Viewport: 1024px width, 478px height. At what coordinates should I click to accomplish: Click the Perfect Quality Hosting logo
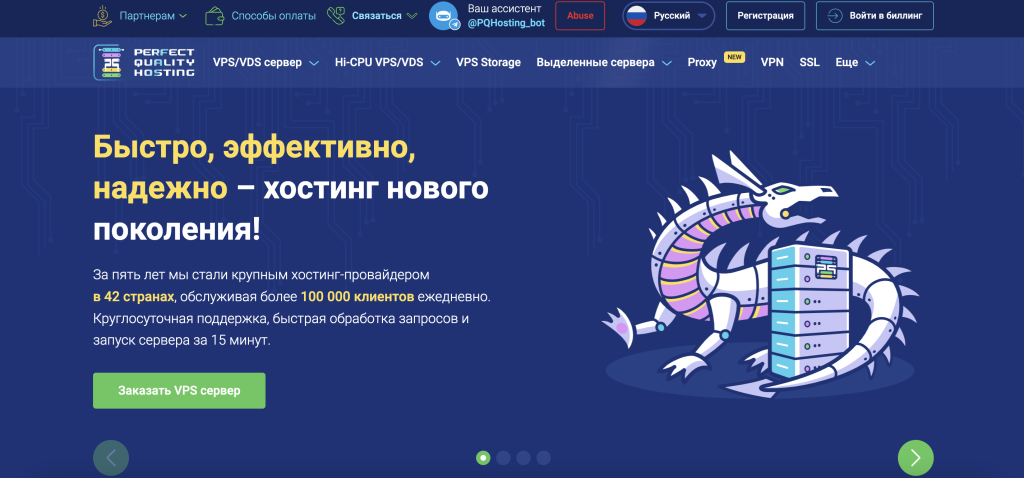[x=144, y=62]
